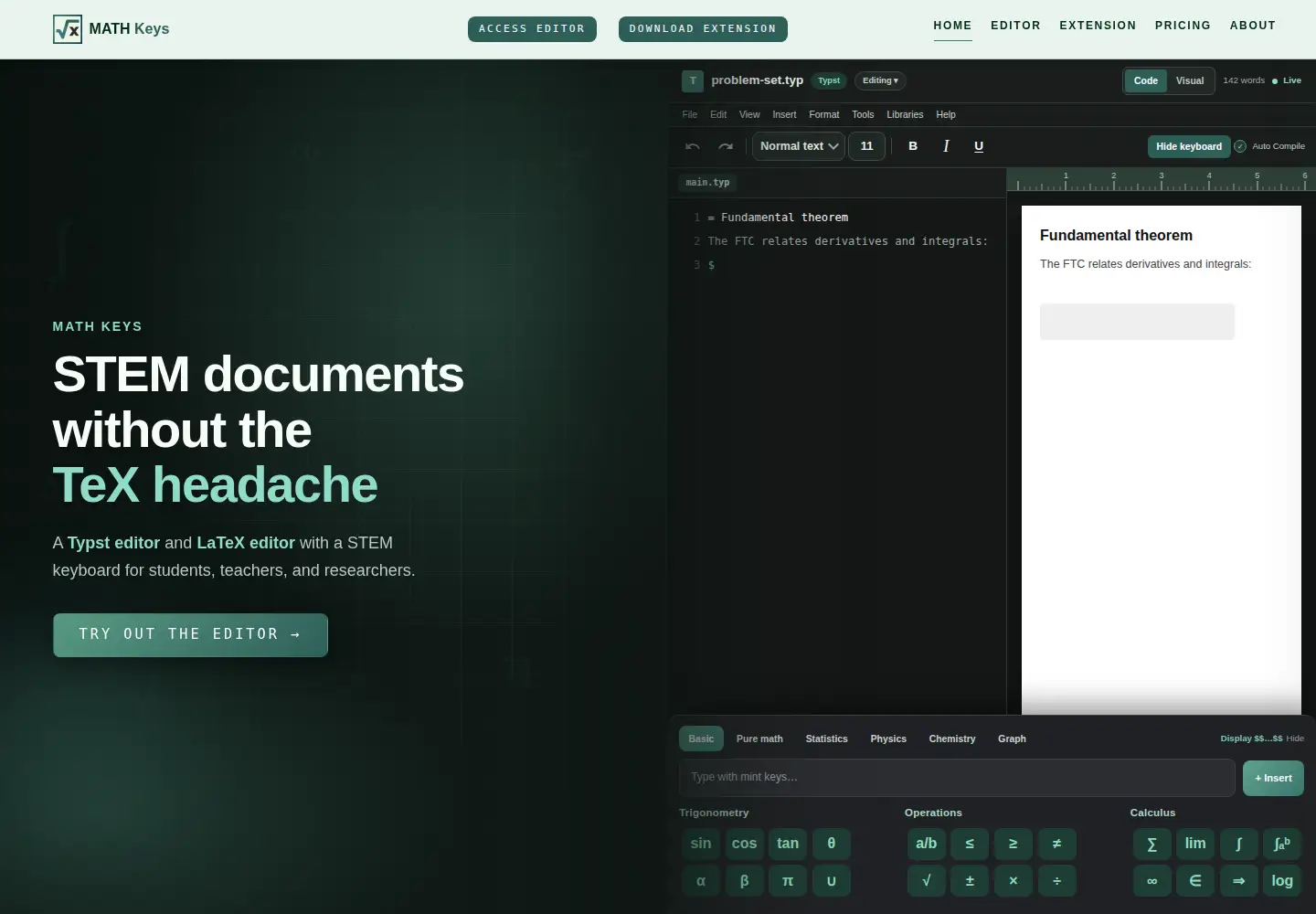Select the Pure math keyboard tab

click(x=759, y=739)
